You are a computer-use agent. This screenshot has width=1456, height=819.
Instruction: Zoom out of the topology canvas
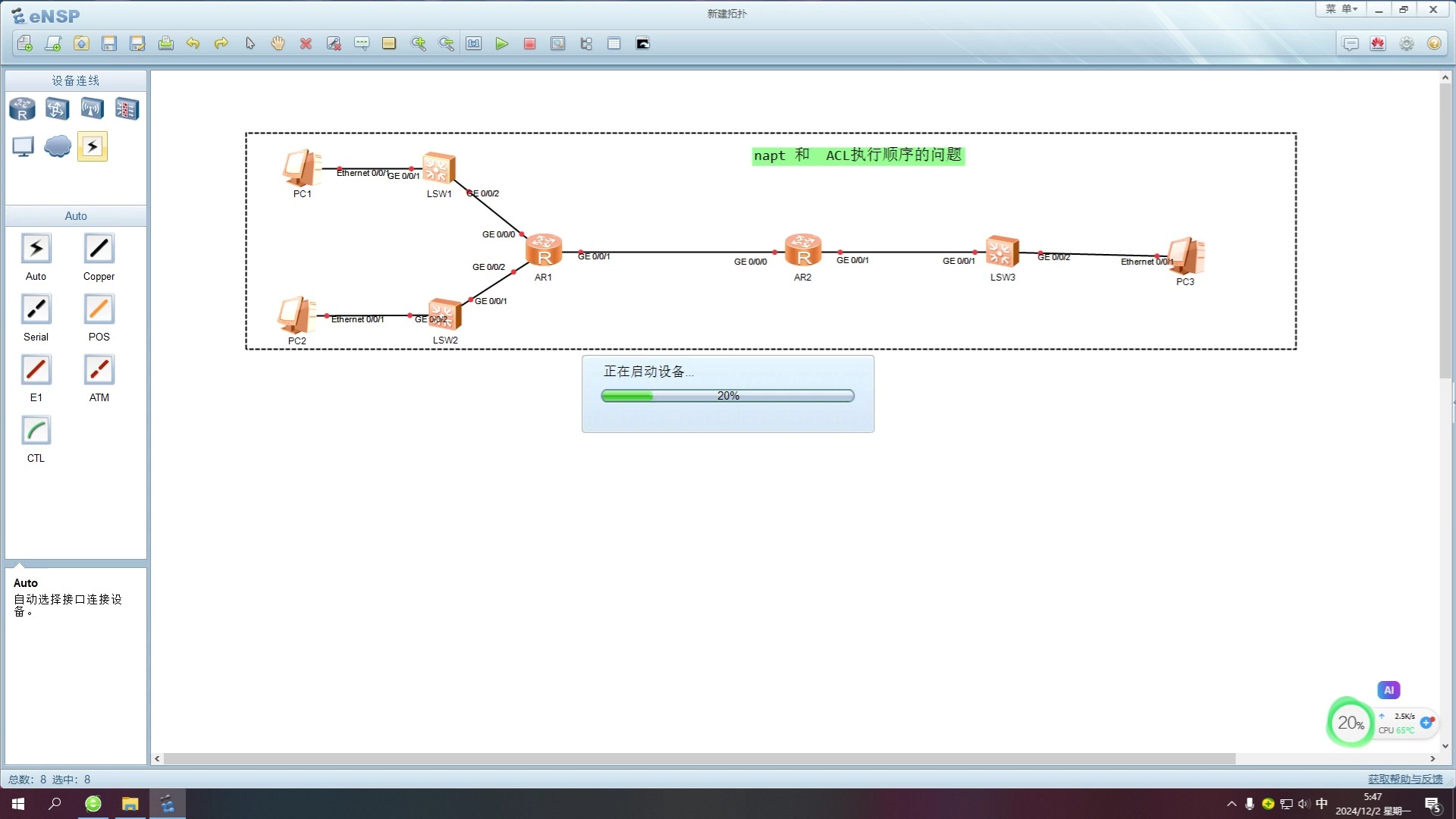click(446, 43)
